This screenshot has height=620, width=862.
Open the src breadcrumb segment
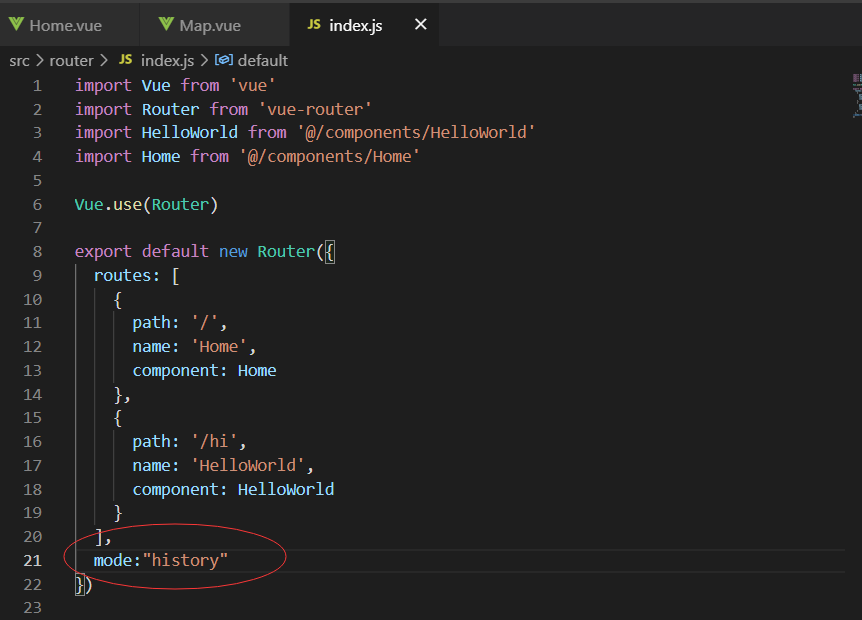click(19, 60)
